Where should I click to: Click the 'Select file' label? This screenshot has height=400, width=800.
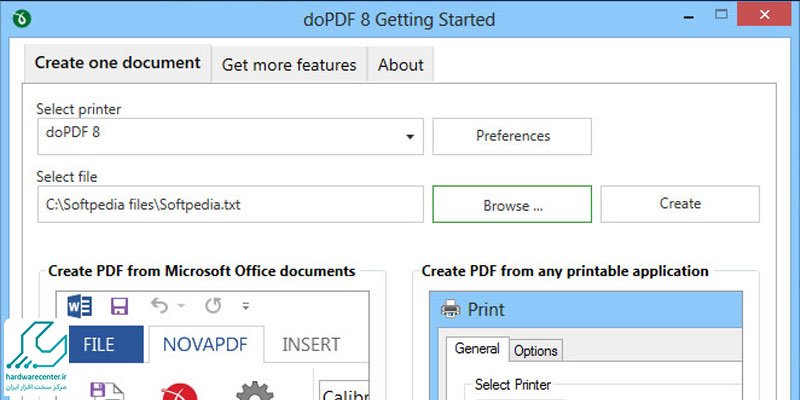[67, 177]
